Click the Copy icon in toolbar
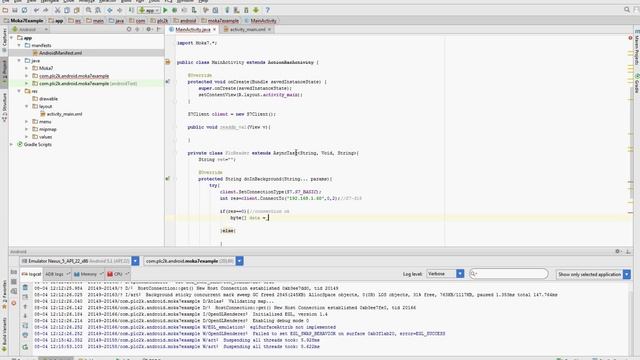The height and width of the screenshot is (360, 640). click(67, 10)
